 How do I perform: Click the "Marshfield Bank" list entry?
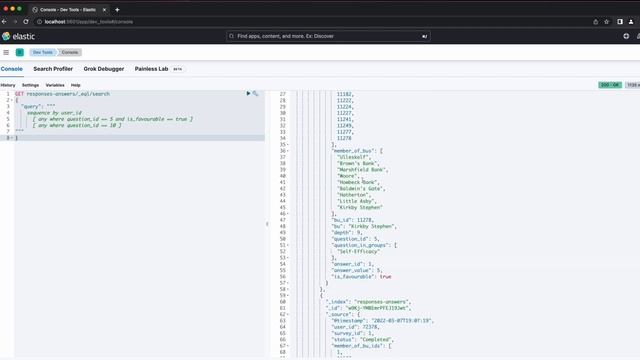click(x=362, y=169)
